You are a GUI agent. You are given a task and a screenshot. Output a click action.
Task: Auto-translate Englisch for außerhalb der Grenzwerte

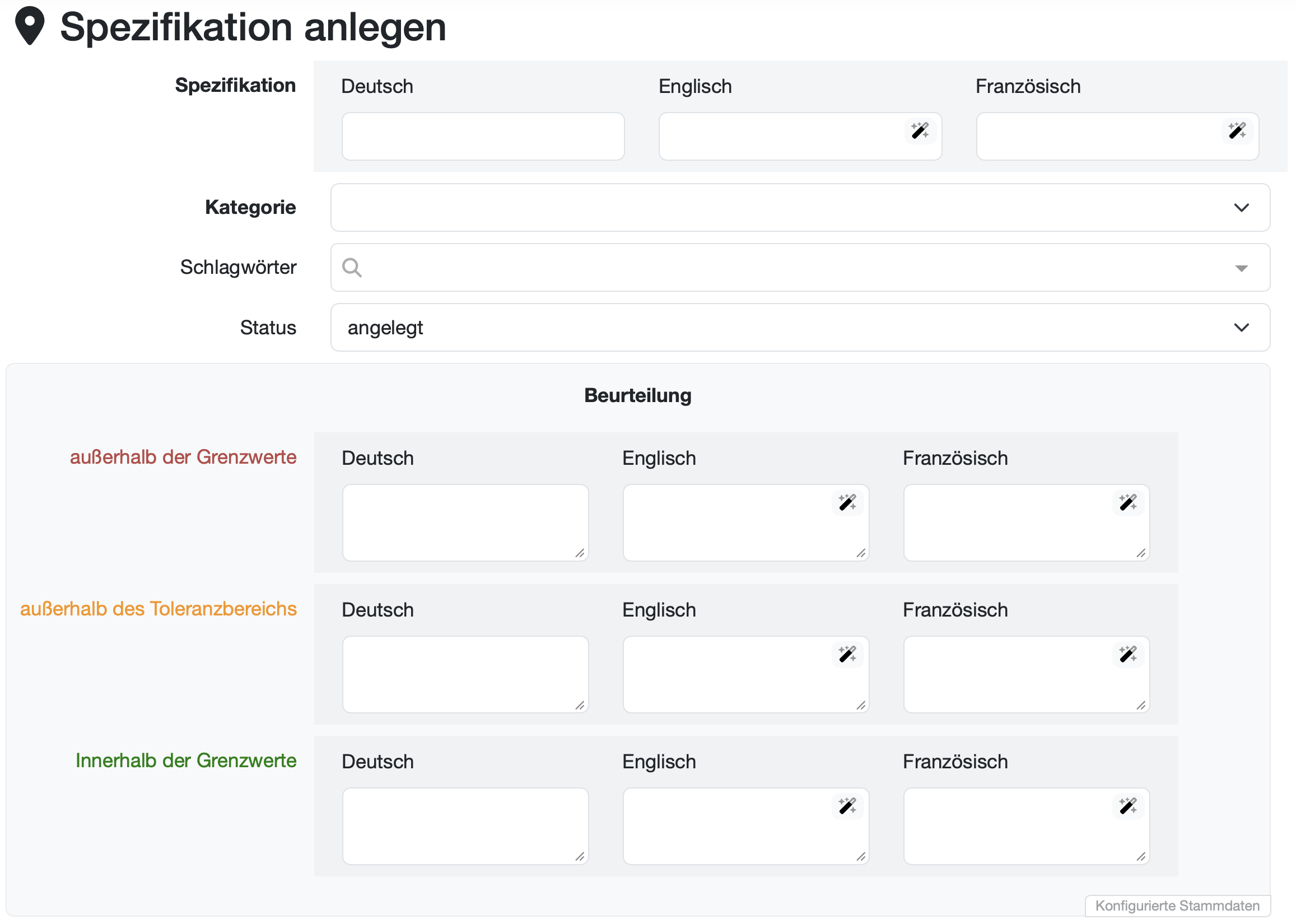pyautogui.click(x=847, y=502)
